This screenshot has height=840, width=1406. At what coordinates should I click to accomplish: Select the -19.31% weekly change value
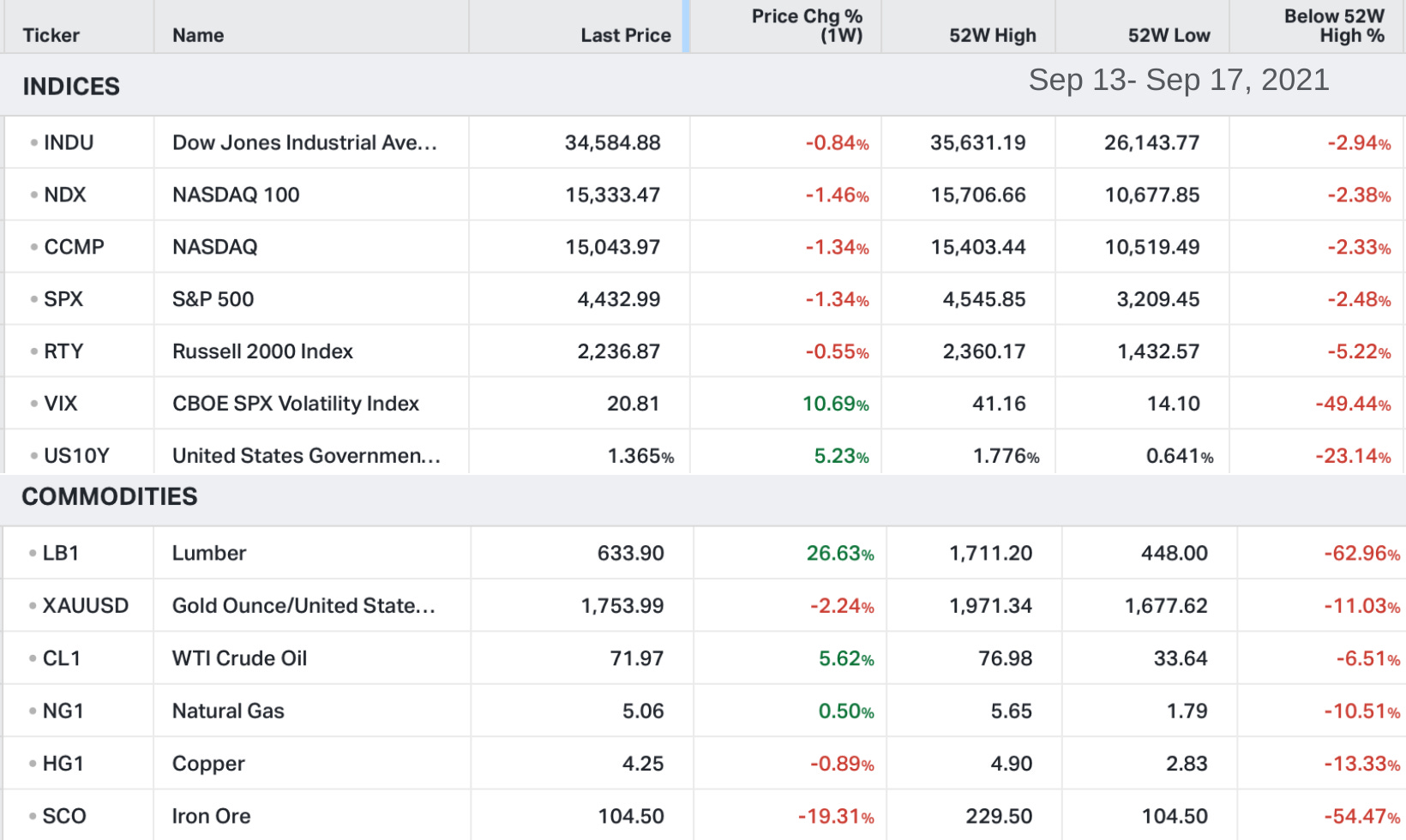pyautogui.click(x=836, y=816)
